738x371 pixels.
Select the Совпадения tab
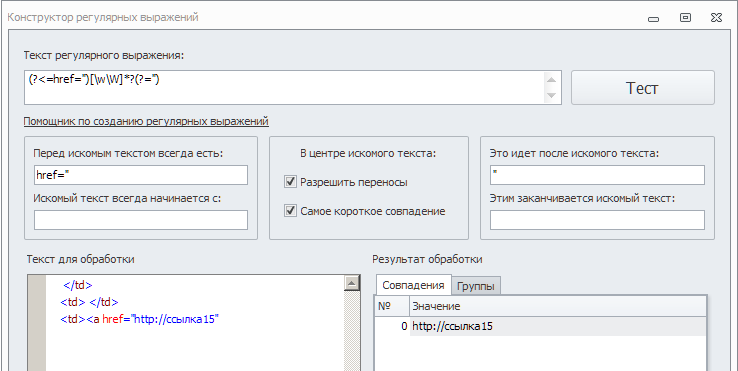[x=413, y=285]
